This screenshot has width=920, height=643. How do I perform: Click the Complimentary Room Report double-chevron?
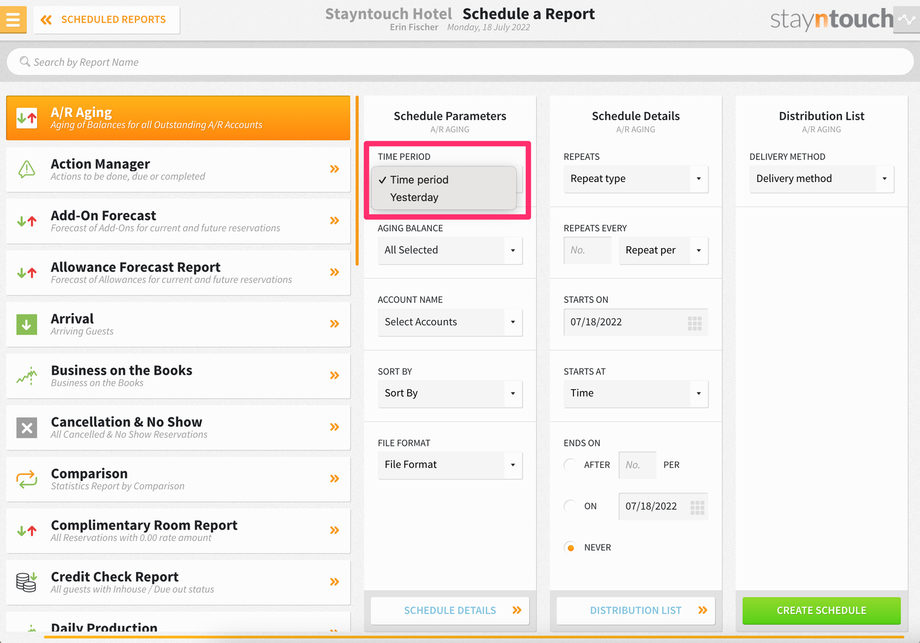pos(334,530)
